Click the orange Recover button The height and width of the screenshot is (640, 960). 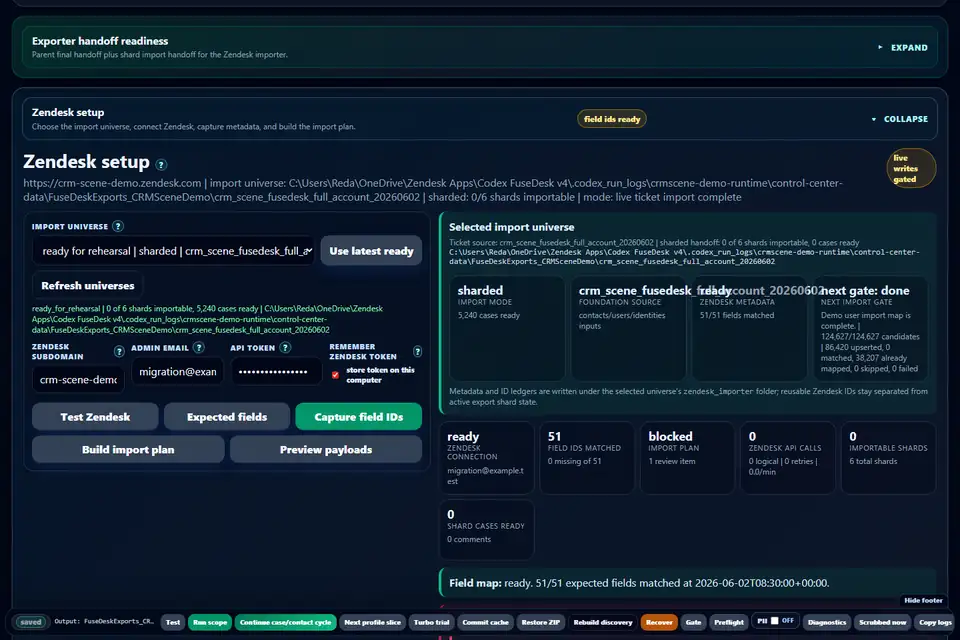pyautogui.click(x=659, y=622)
